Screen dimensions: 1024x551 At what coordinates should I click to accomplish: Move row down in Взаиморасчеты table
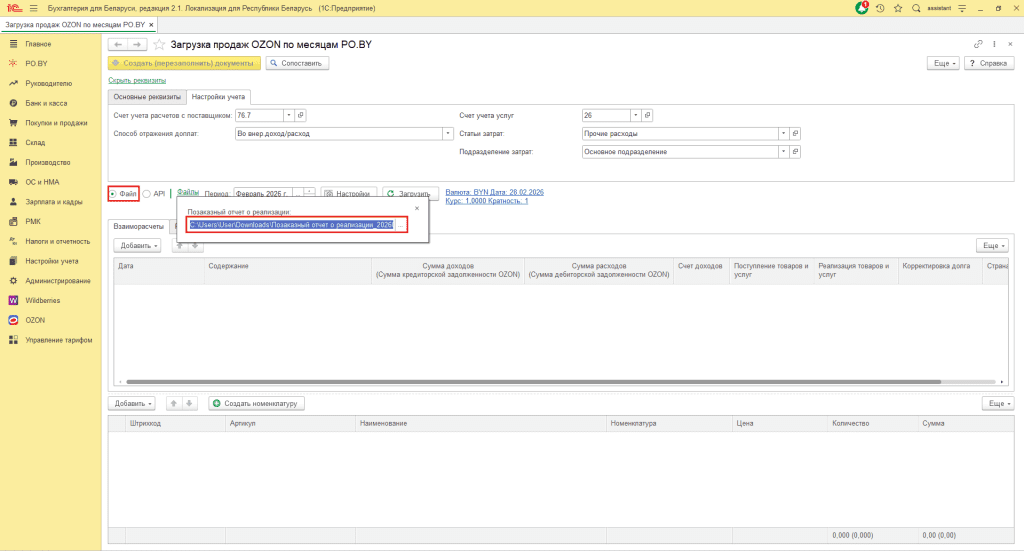click(x=195, y=245)
